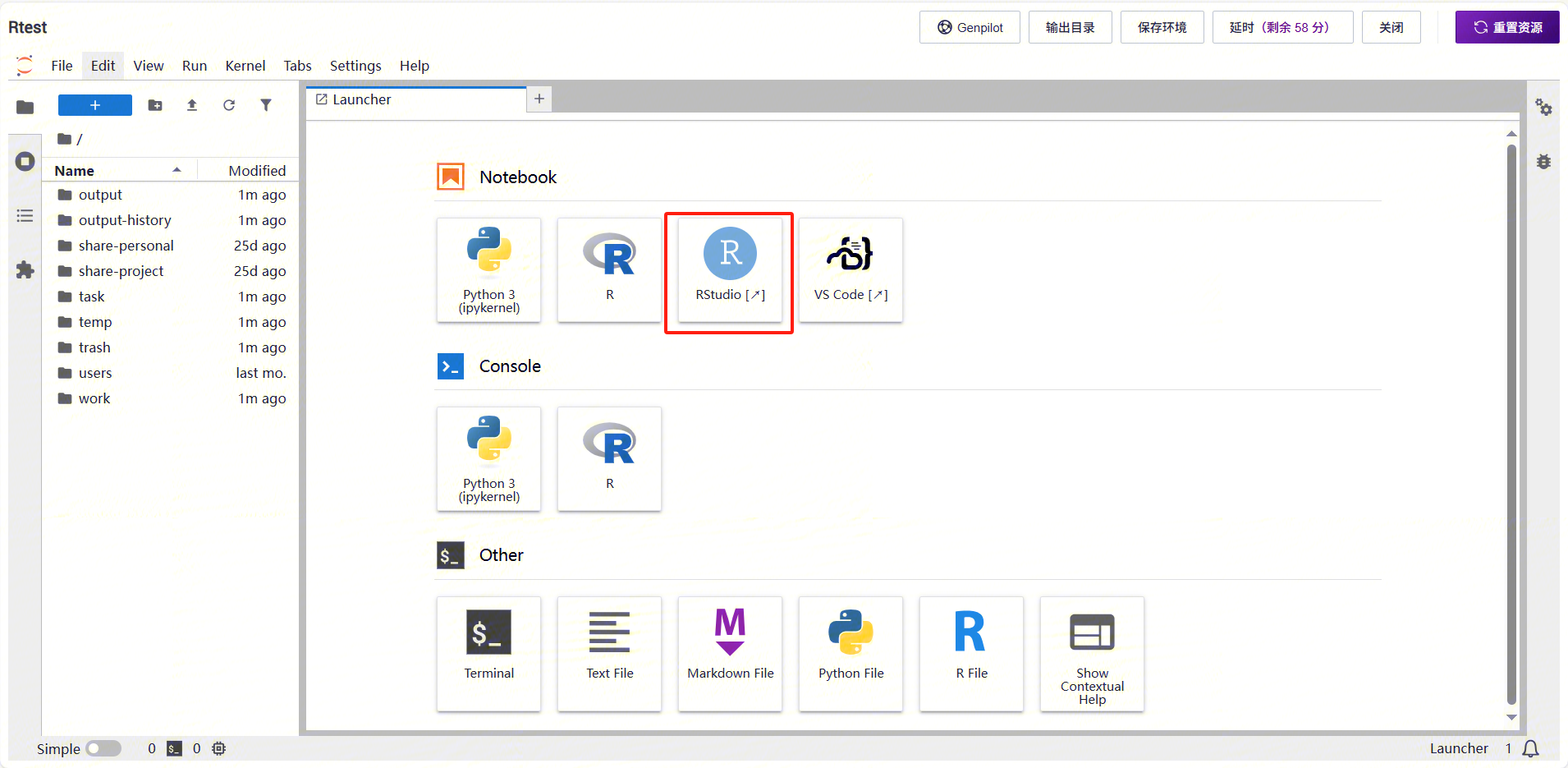The height and width of the screenshot is (768, 1568).
Task: Open the Kernel menu
Action: coord(245,66)
